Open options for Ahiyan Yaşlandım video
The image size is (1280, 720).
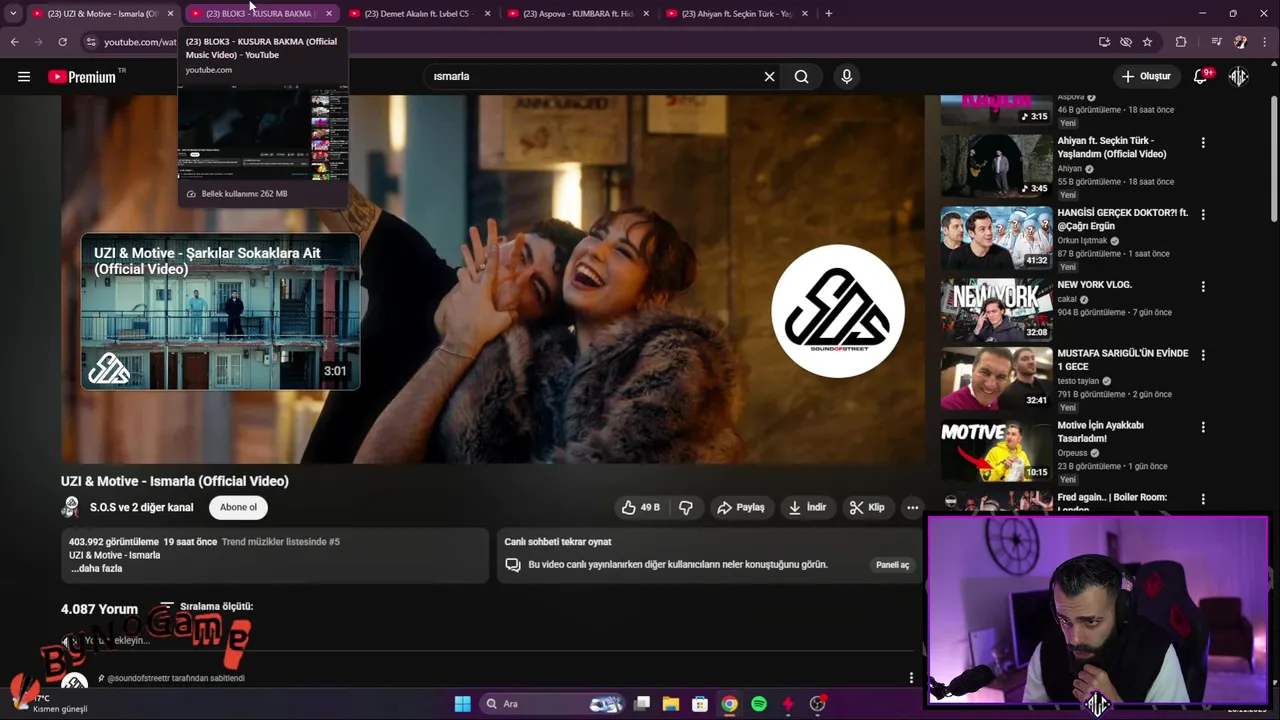pos(1203,142)
